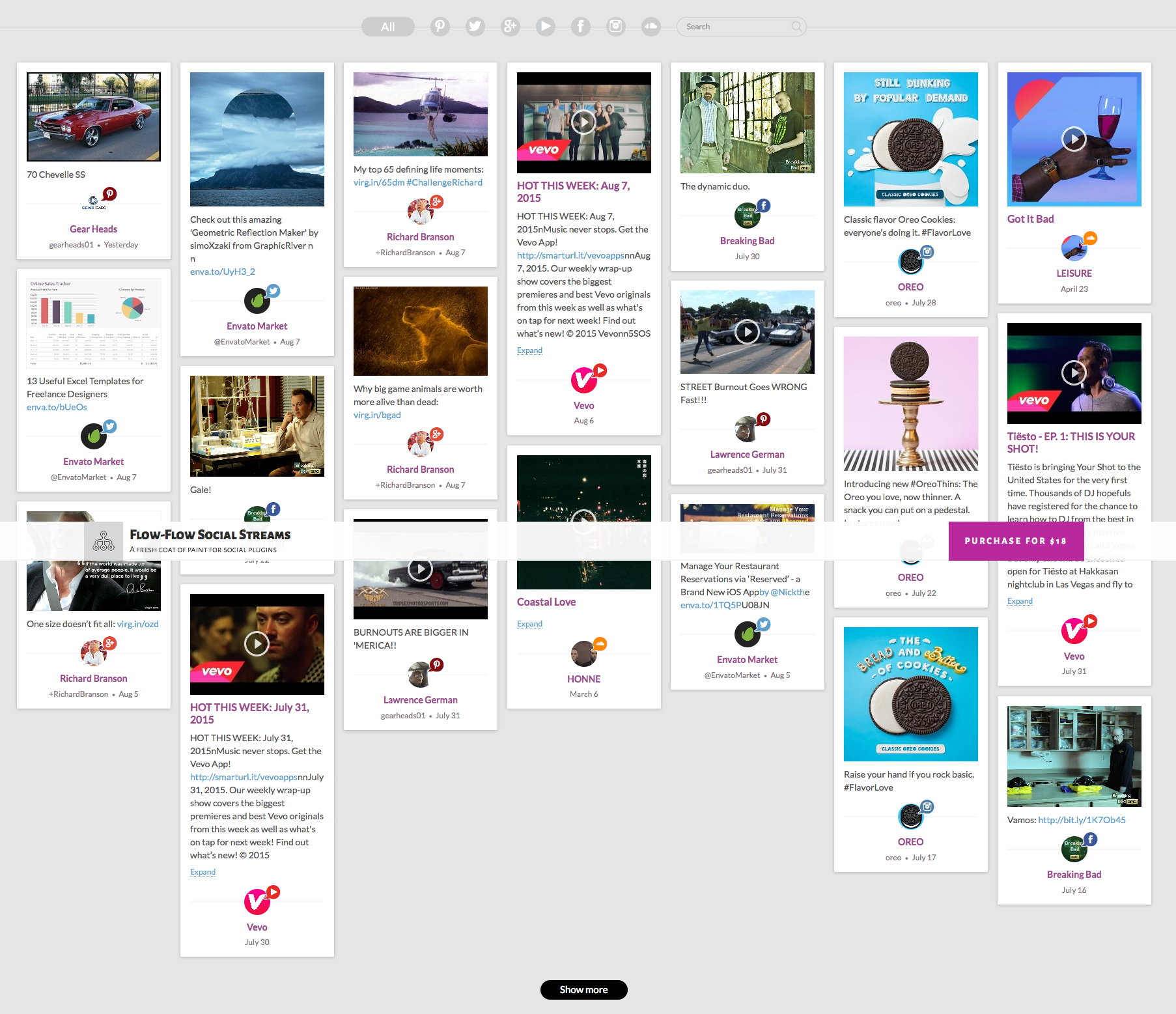Open Flow-Flow Social Streams banner logo
Screen dimensions: 1176x1014
tap(104, 541)
